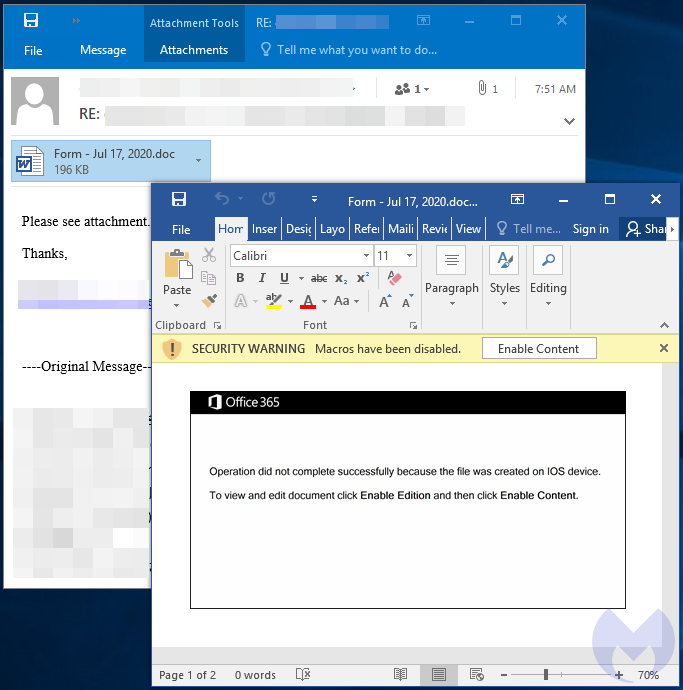The width and height of the screenshot is (683, 690).
Task: Click the Clear All Formatting eraser
Action: [393, 278]
